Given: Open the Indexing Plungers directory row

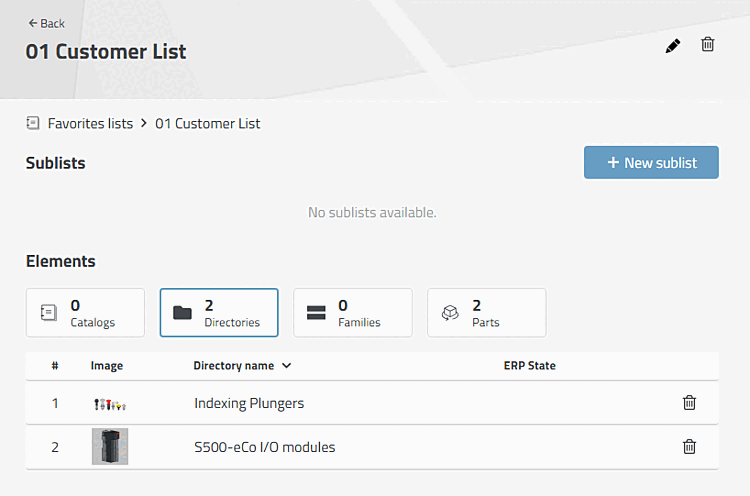Looking at the screenshot, I should pos(372,403).
